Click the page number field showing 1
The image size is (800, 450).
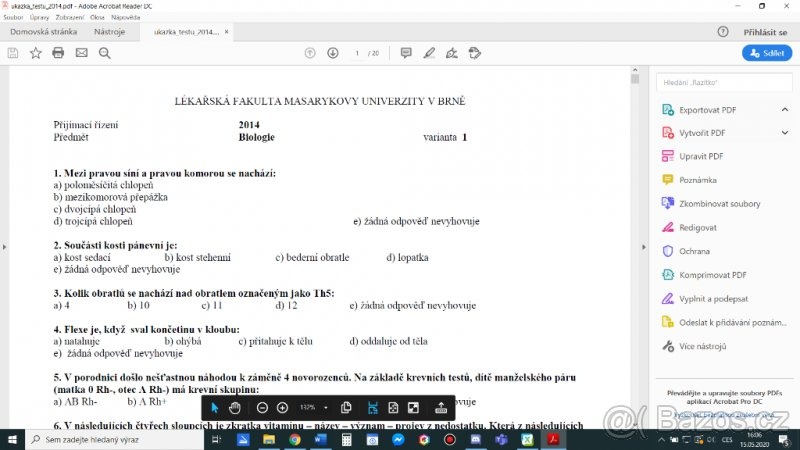pyautogui.click(x=357, y=53)
